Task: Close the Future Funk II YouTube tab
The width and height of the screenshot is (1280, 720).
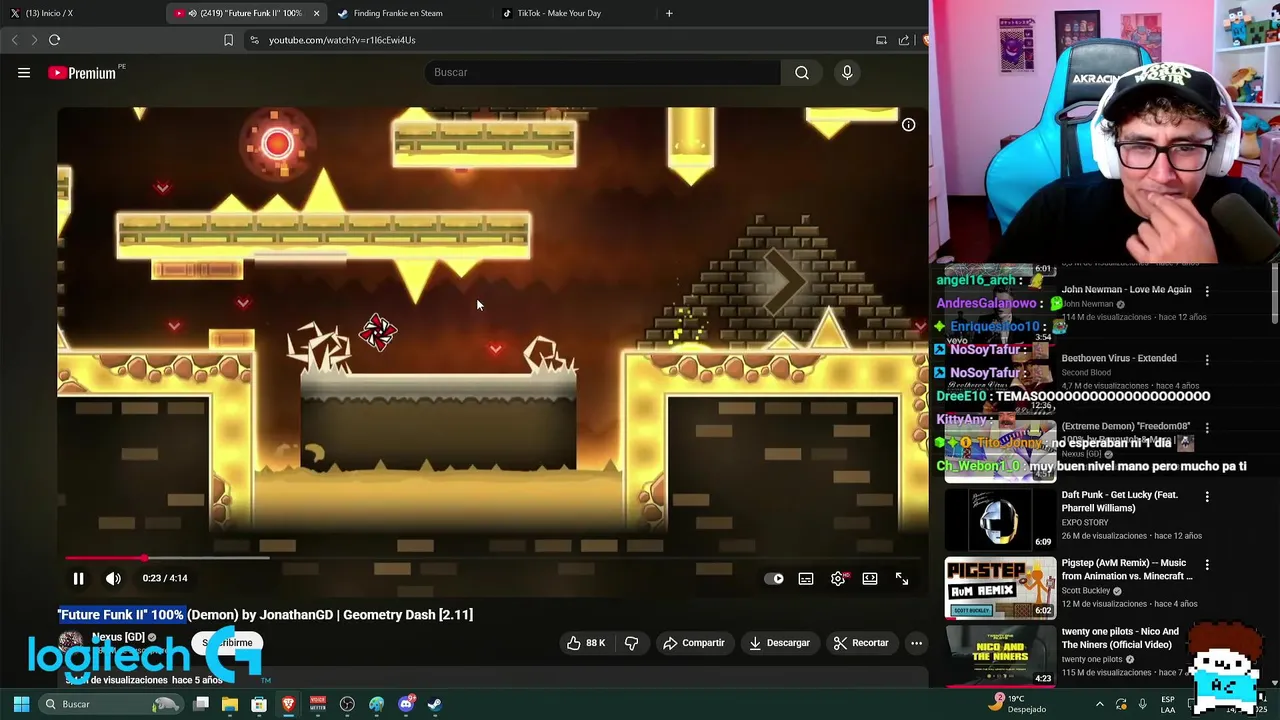Action: [317, 13]
